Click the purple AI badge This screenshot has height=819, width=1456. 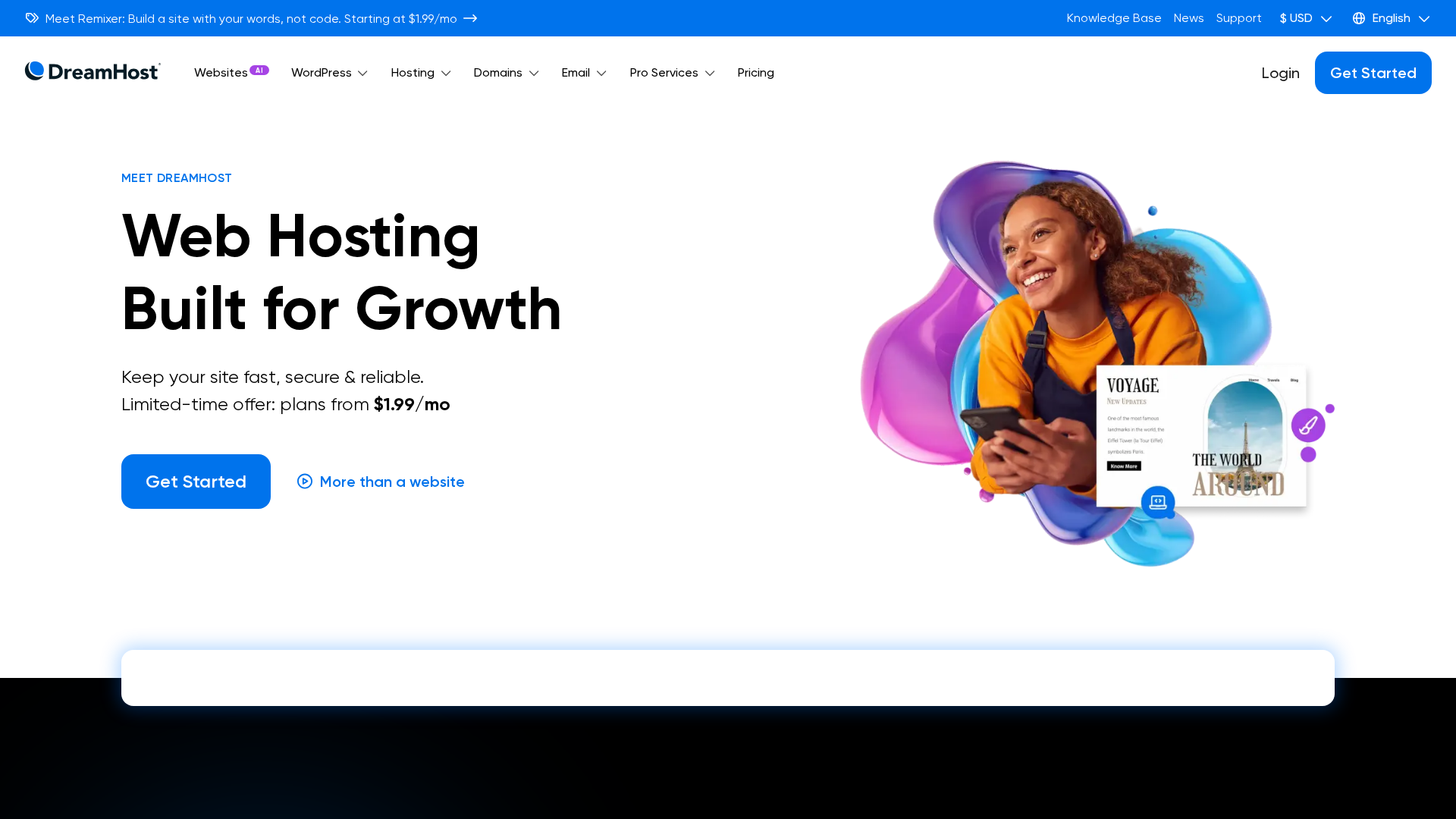pos(259,70)
